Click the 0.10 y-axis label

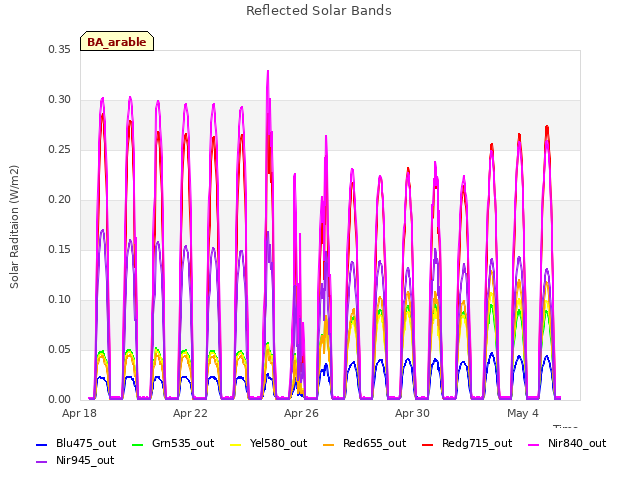(60, 300)
